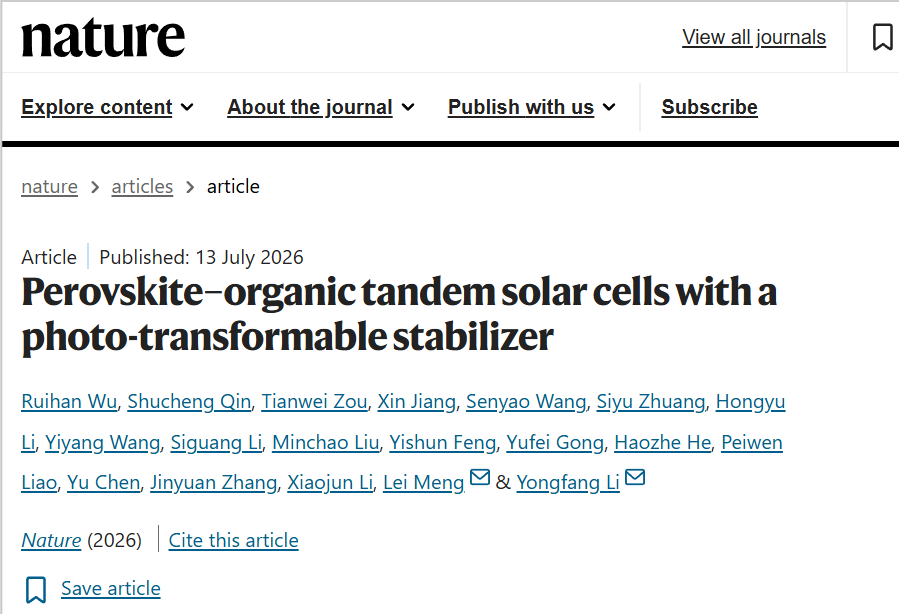This screenshot has width=899, height=614.
Task: Open author Minchao Liu's link
Action: [326, 443]
